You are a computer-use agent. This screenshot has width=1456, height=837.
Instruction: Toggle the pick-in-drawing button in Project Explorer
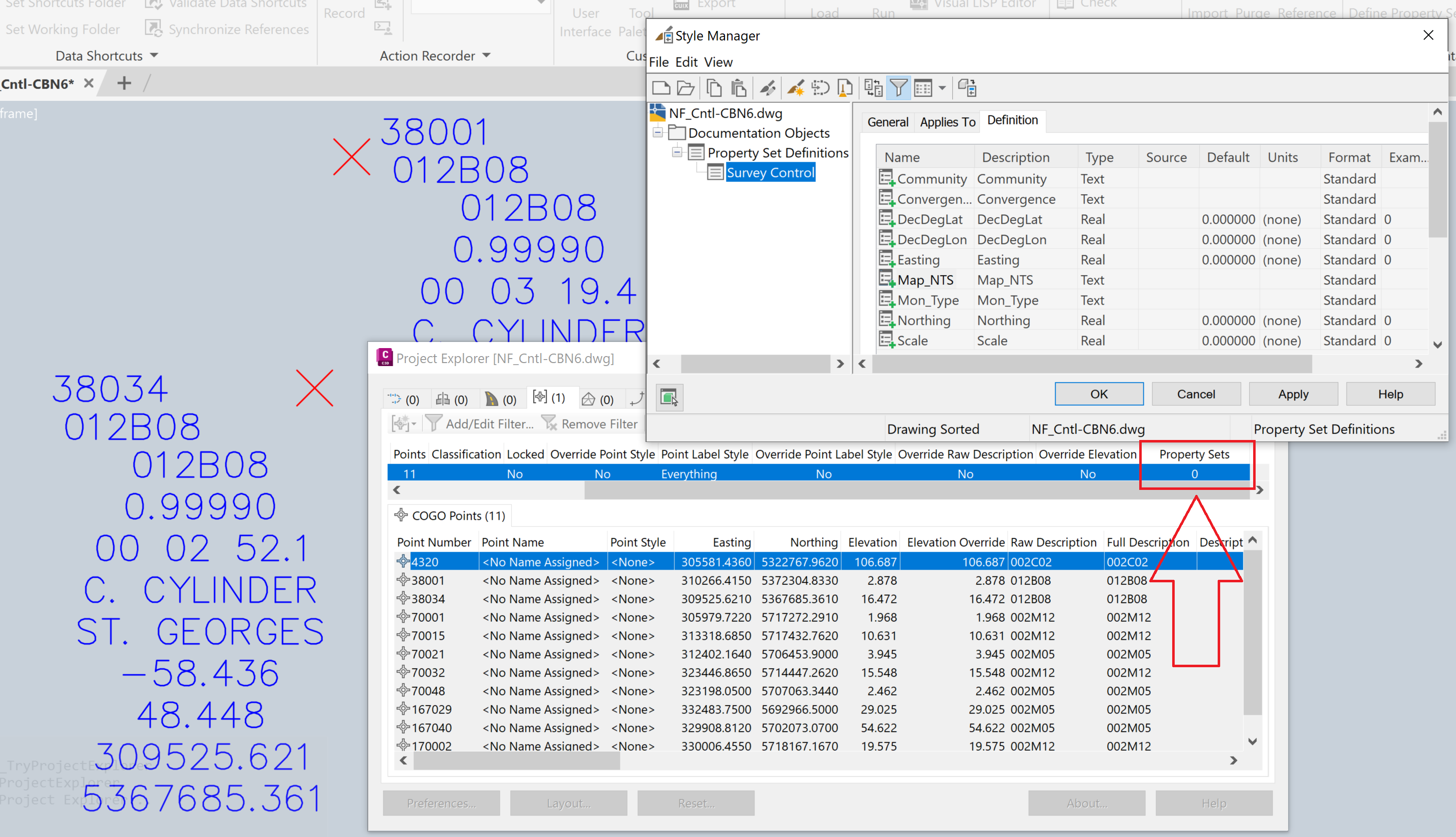click(670, 397)
